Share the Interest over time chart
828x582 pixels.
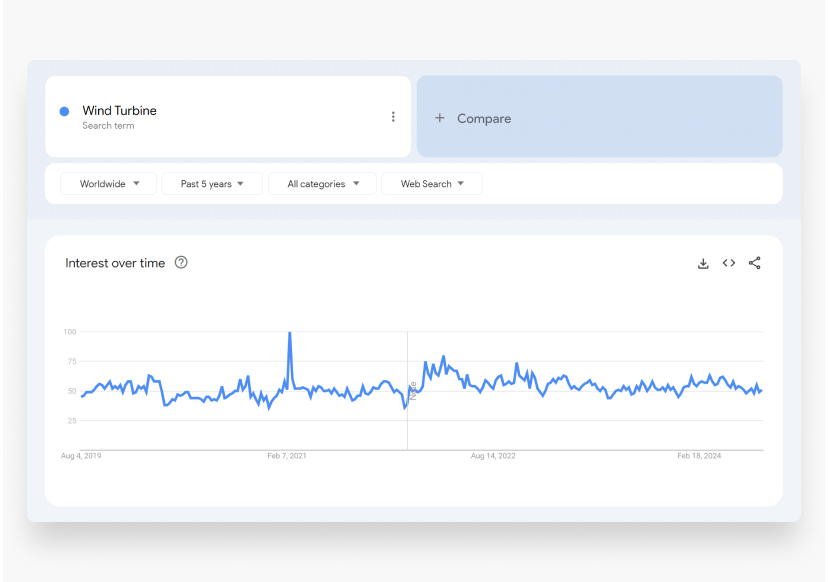[x=755, y=263]
